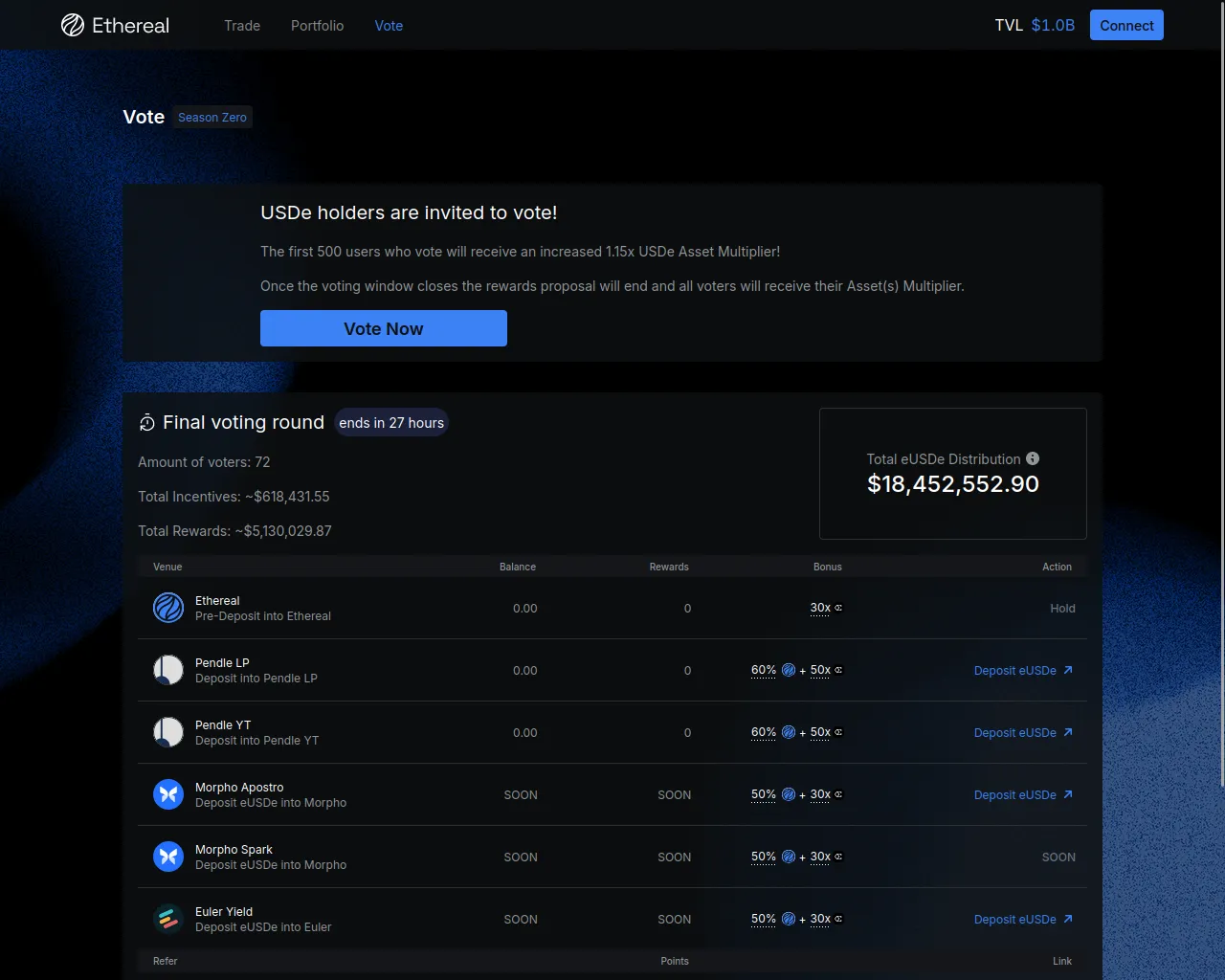Click the Pendle LP venue icon
1225x980 pixels.
168,670
